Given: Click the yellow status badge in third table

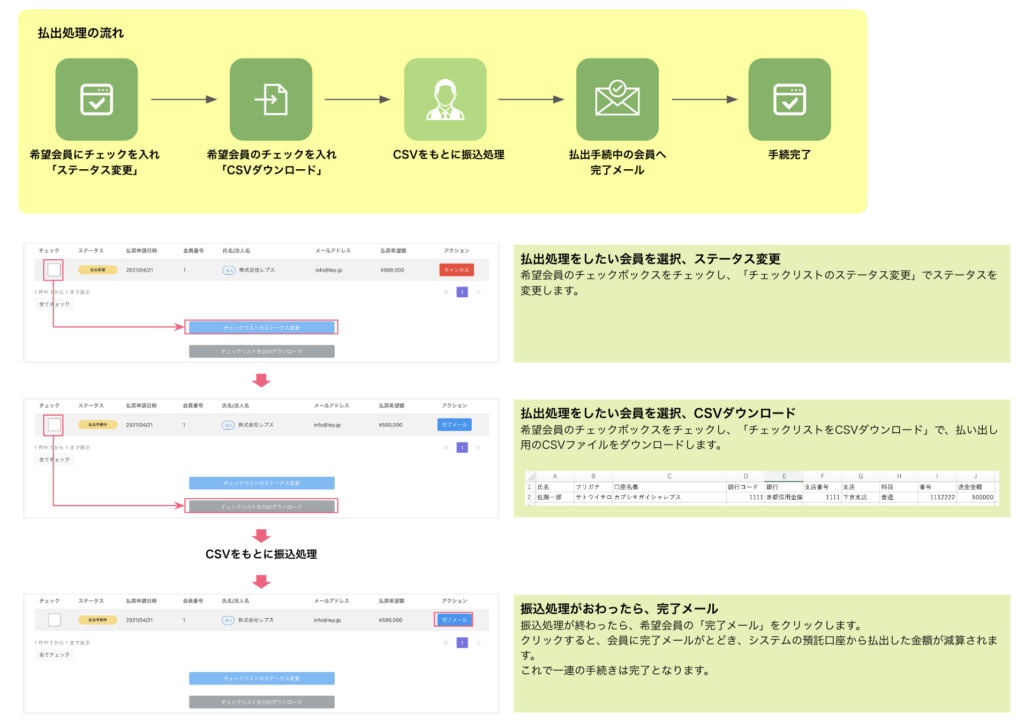Looking at the screenshot, I should [x=97, y=620].
